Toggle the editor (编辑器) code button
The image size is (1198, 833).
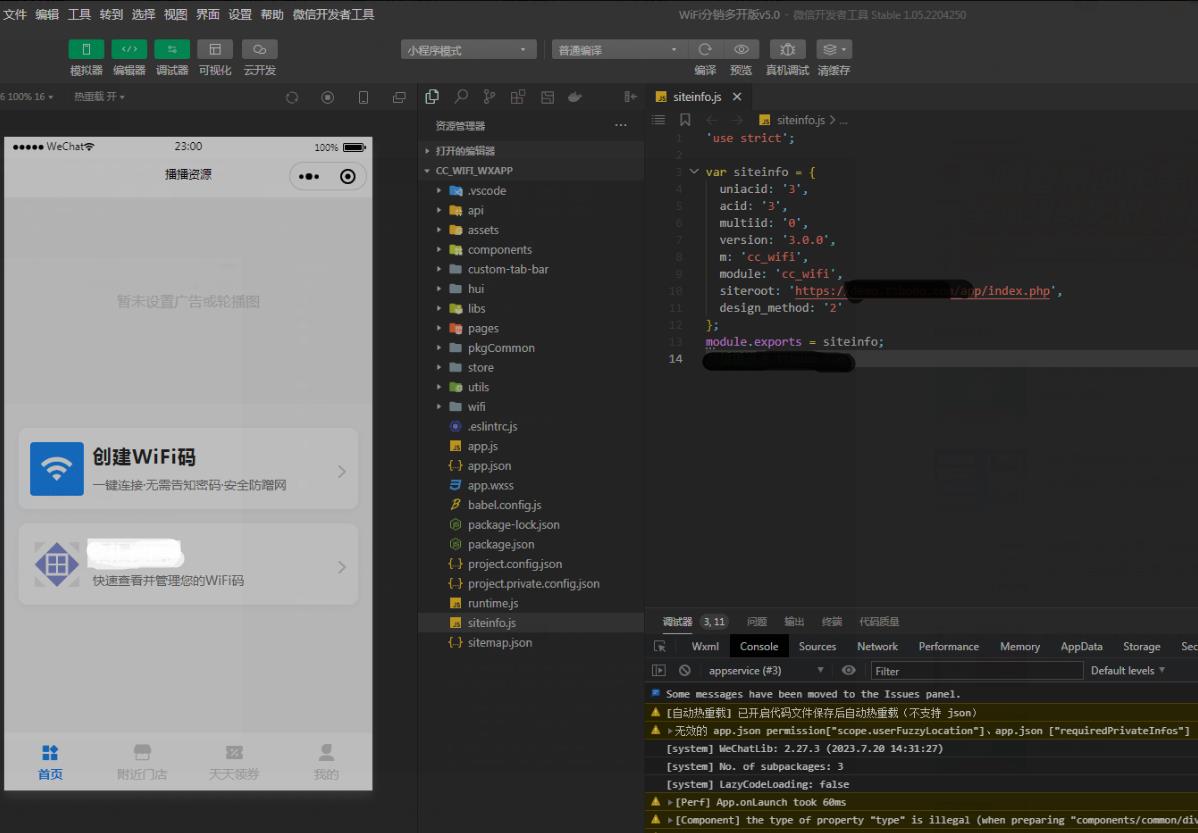click(129, 49)
